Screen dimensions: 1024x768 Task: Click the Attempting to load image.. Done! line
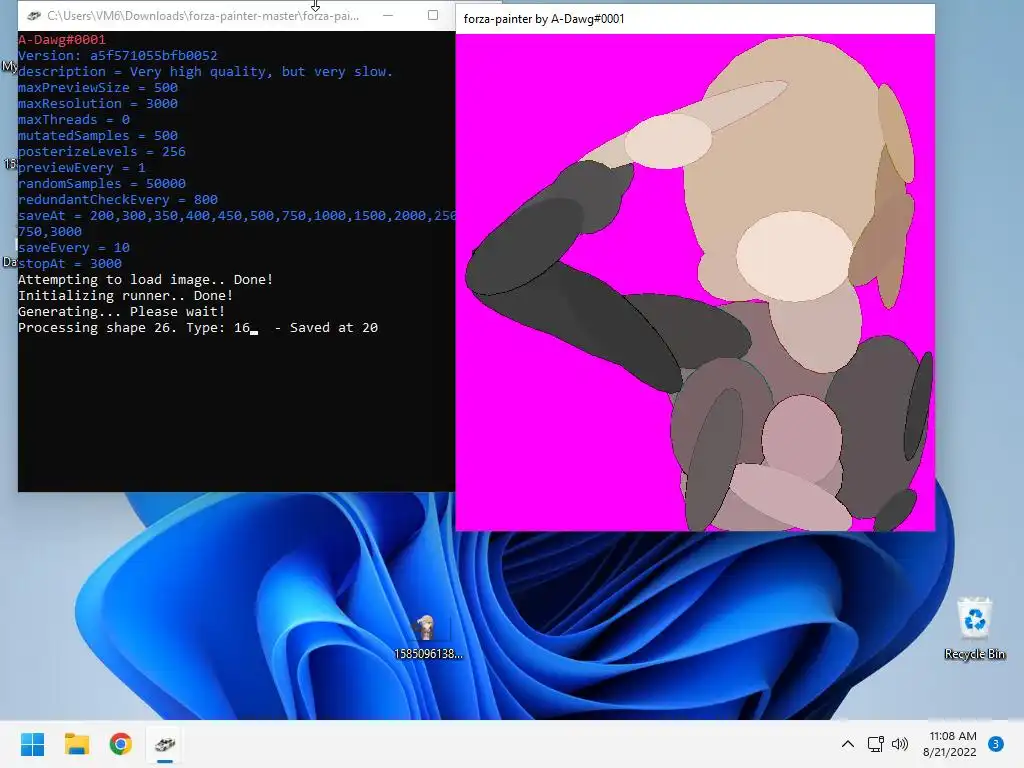pyautogui.click(x=145, y=280)
